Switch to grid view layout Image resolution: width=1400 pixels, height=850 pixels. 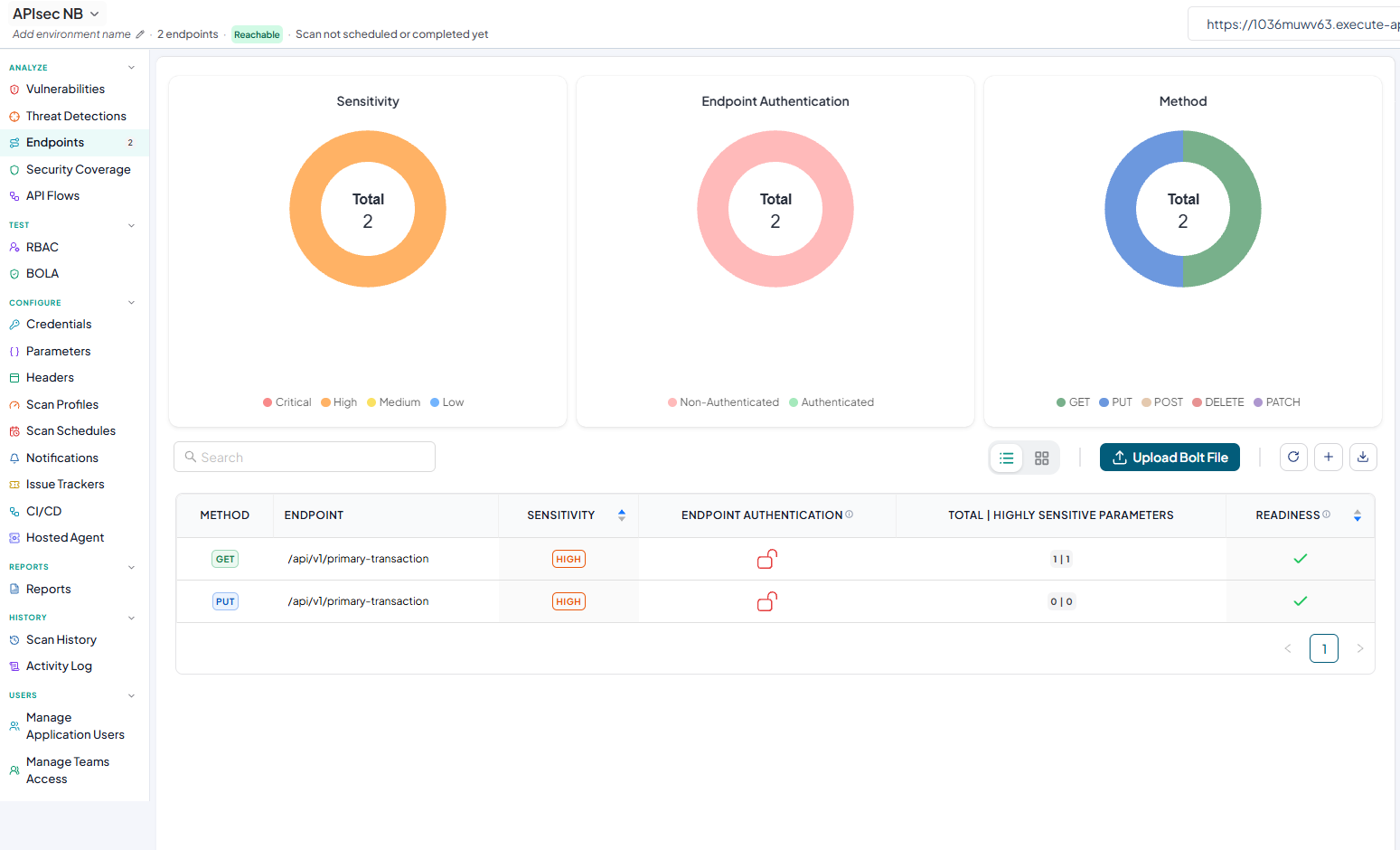(x=1041, y=458)
